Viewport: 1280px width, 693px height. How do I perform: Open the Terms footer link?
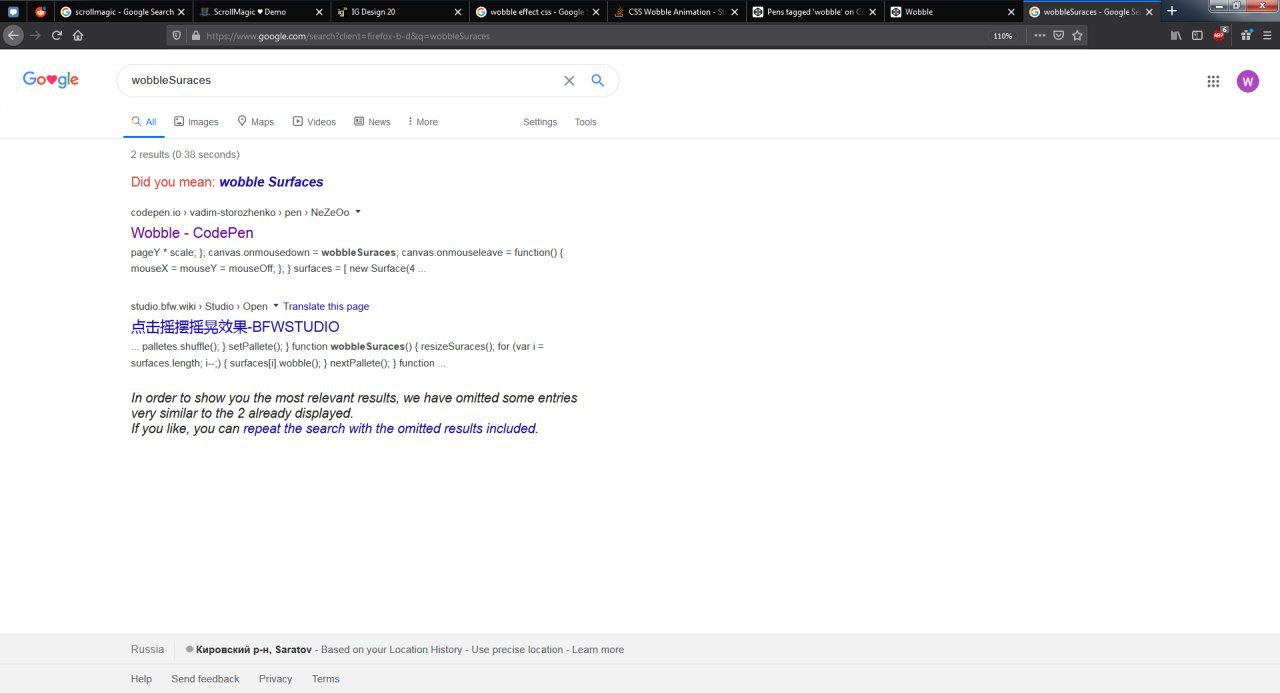pos(326,679)
